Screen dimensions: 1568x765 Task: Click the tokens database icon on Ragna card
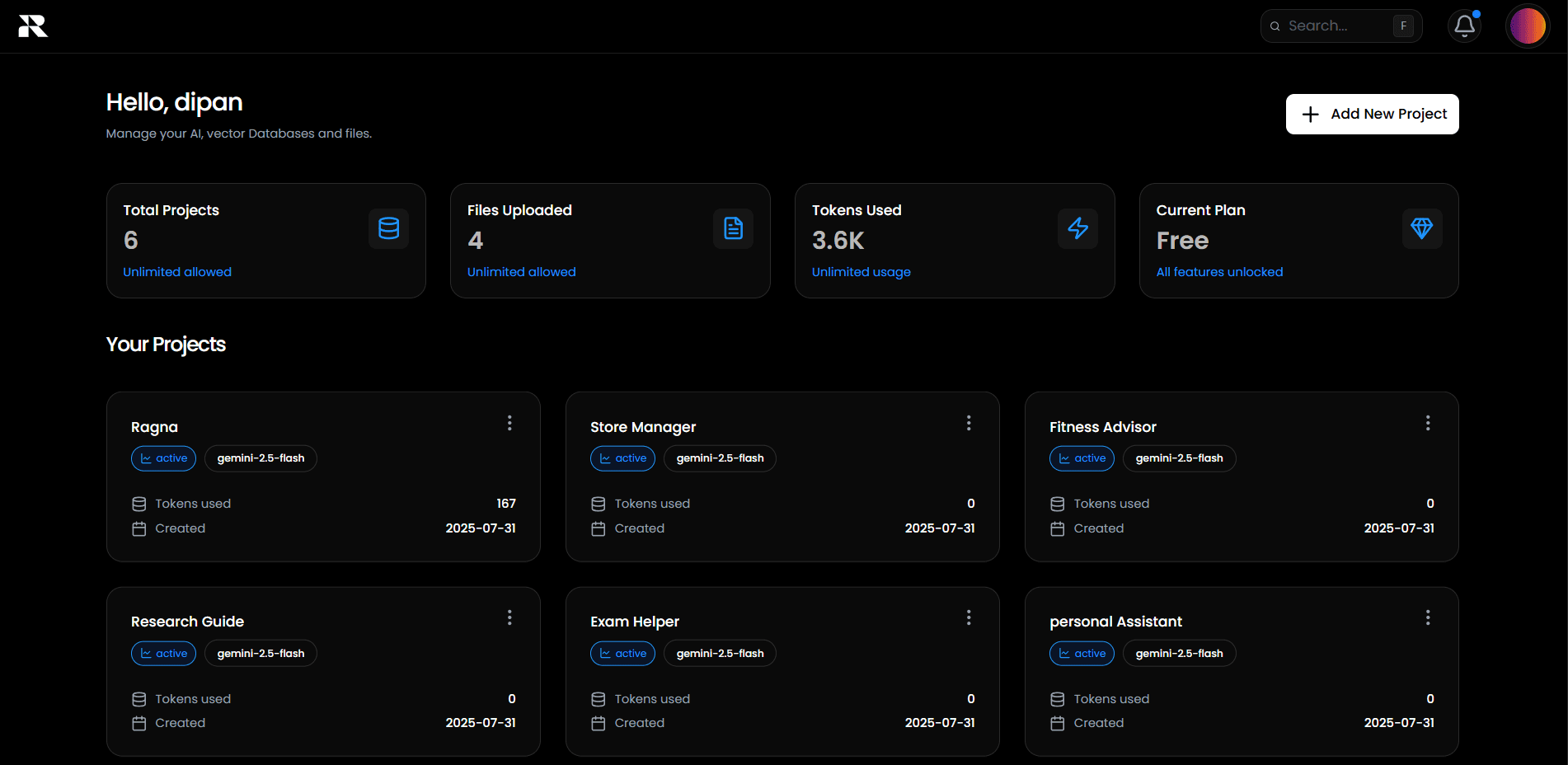[138, 503]
